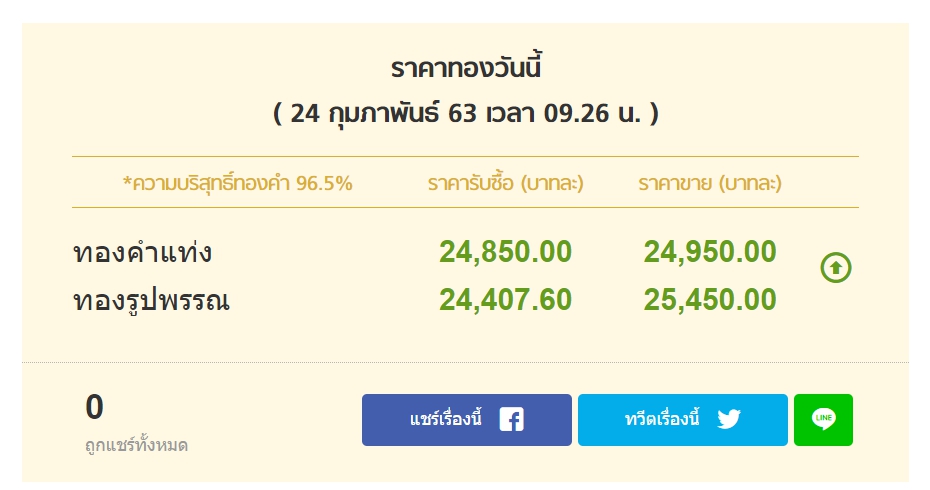Click the ราคาทองวันนี้ heading
930x490 pixels.
(465, 70)
